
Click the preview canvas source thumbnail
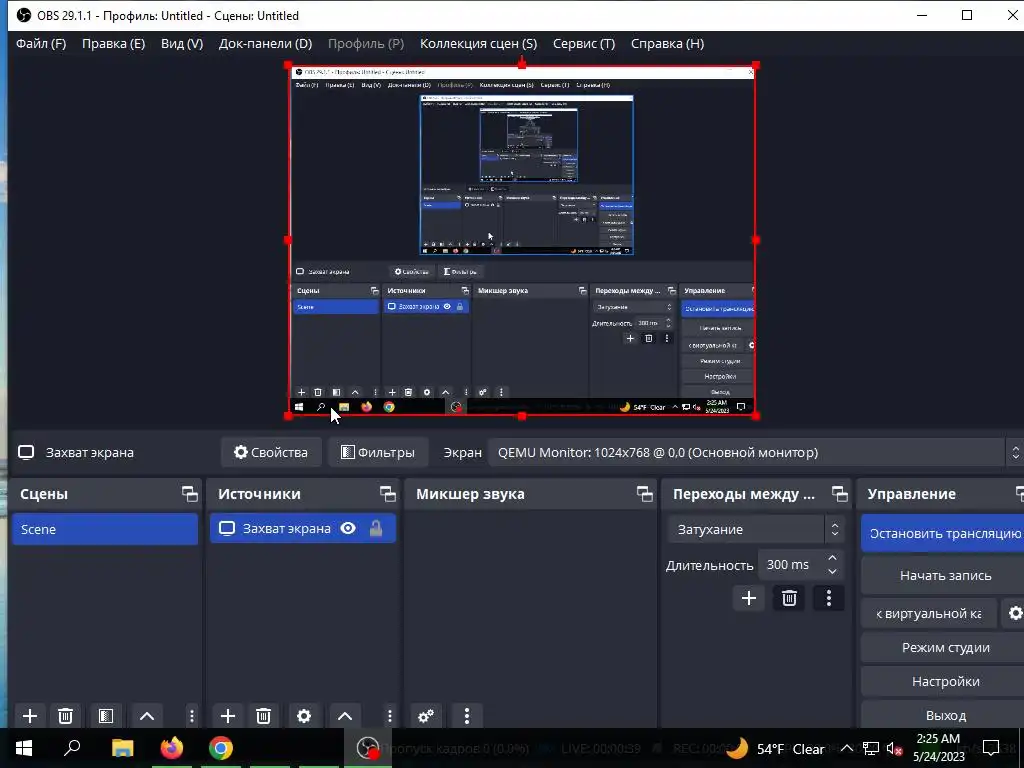(522, 240)
